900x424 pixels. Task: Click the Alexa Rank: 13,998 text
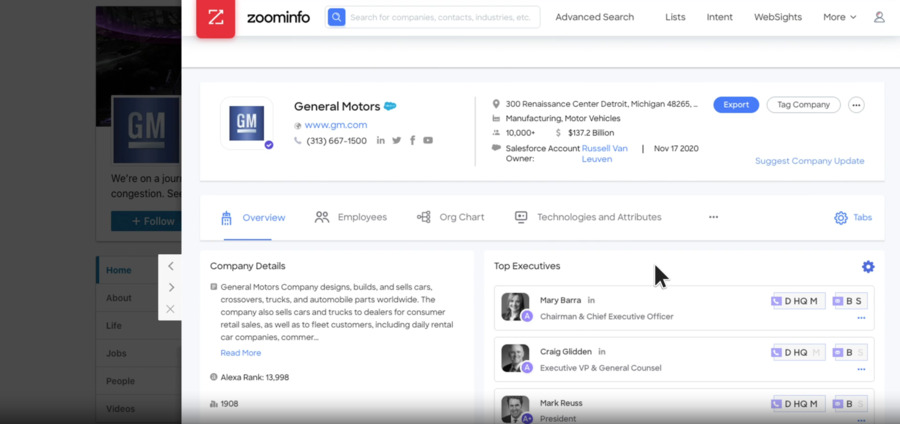pyautogui.click(x=254, y=378)
